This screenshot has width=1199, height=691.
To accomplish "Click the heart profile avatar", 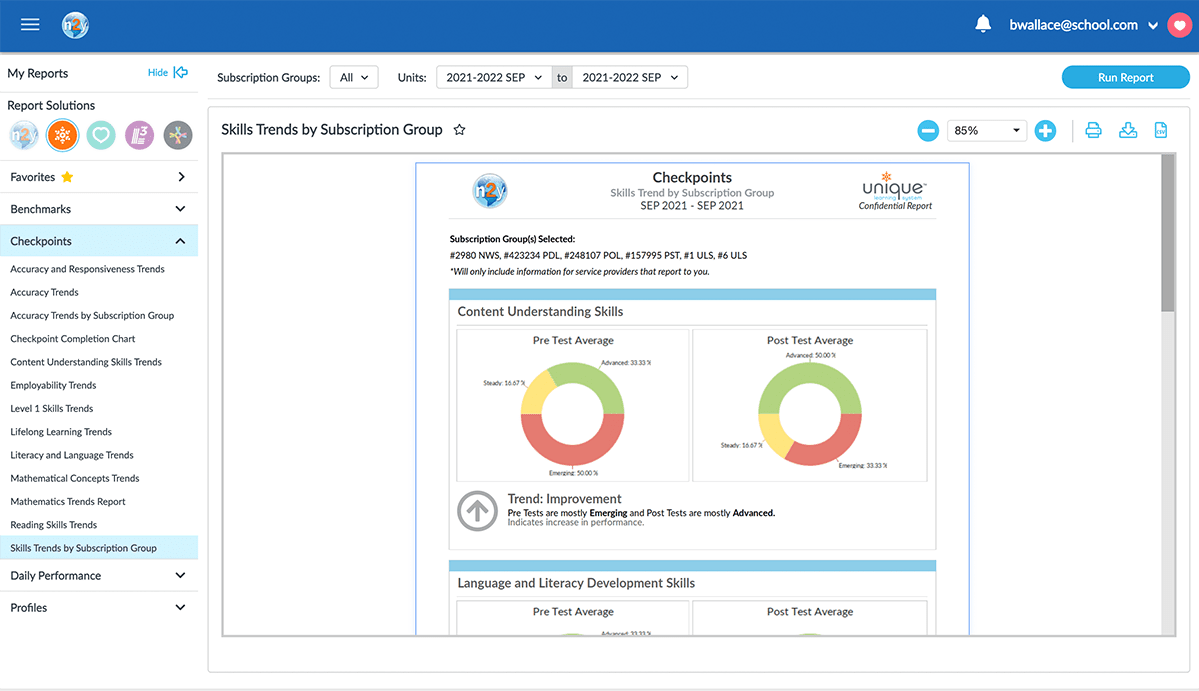I will tap(1179, 25).
